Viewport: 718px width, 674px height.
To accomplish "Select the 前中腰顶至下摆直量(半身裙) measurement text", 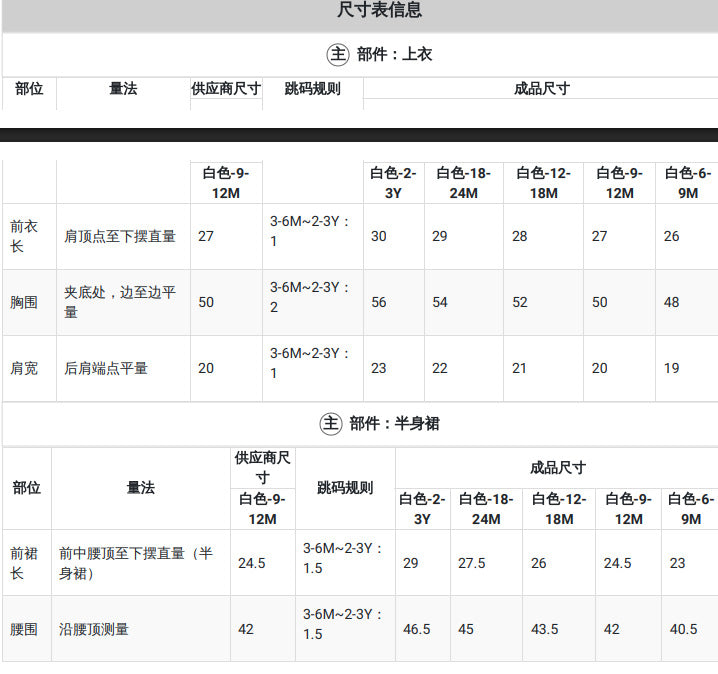I will [x=136, y=563].
